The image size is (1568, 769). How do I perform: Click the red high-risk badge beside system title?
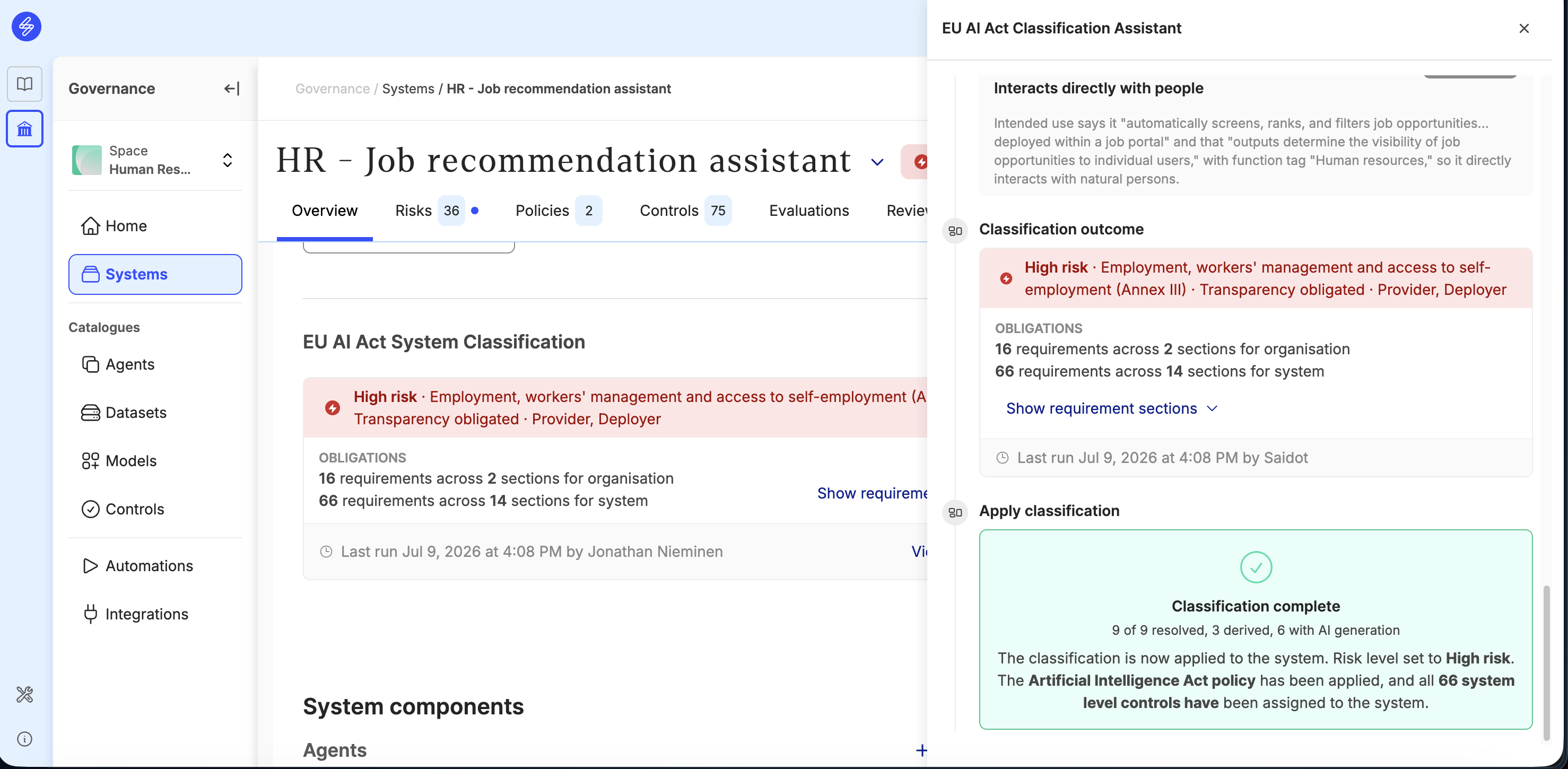coord(914,162)
